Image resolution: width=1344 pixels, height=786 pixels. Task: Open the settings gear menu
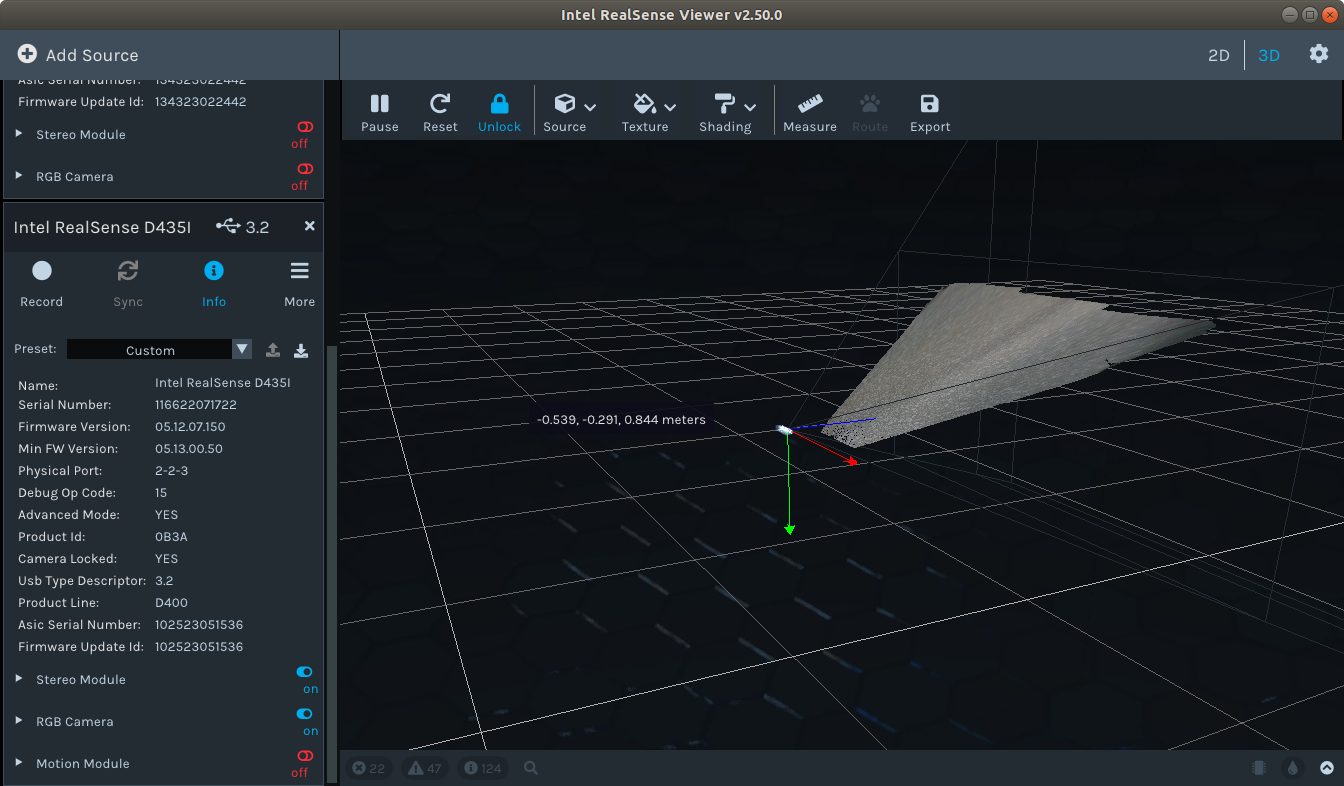pos(1319,54)
